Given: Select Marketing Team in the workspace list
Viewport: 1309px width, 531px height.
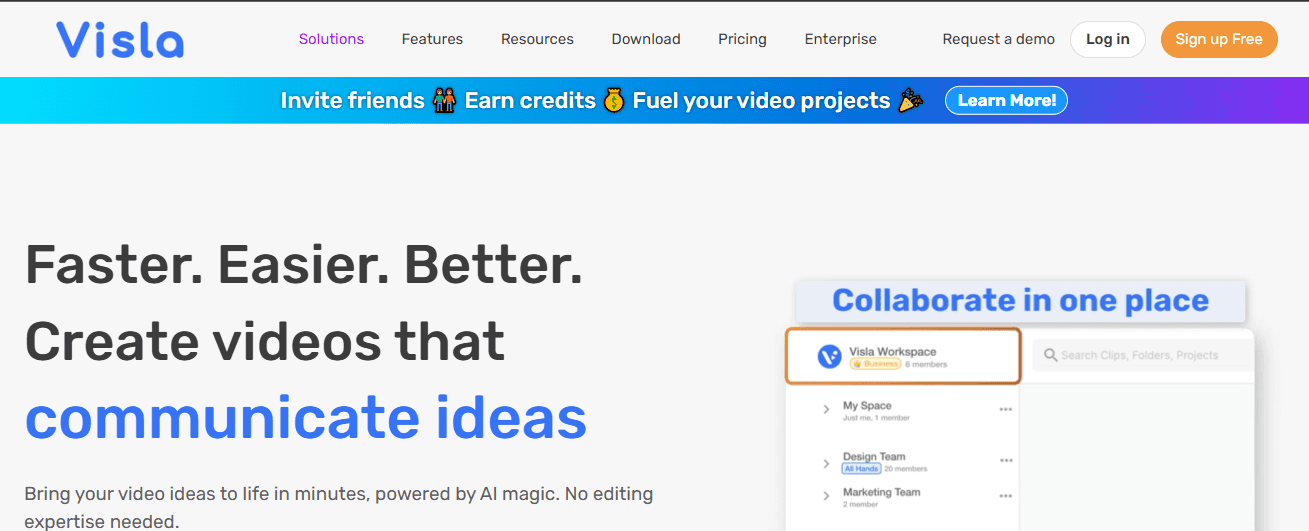Looking at the screenshot, I should coord(882,492).
